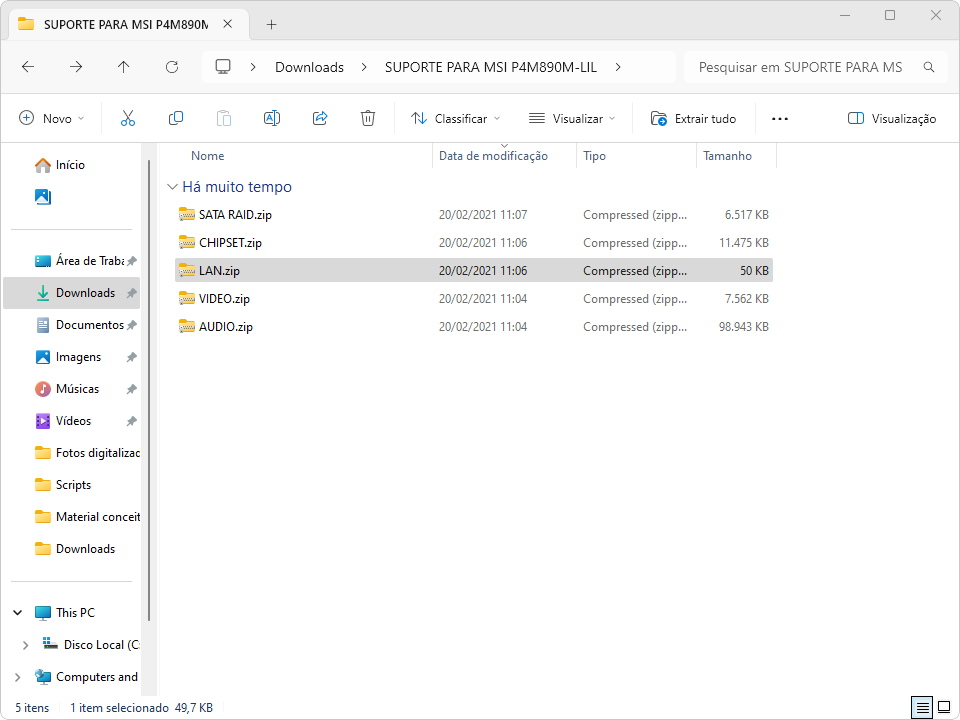Viewport: 960px width, 720px height.
Task: Expand Computers and tree node
Action: 18,677
